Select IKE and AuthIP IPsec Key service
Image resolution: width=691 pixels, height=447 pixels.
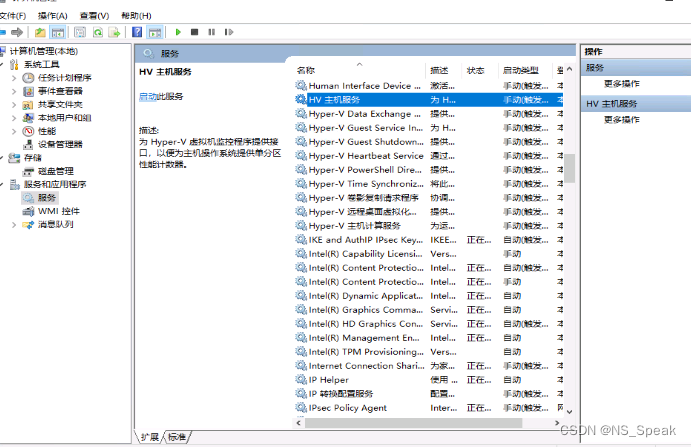(429, 240)
